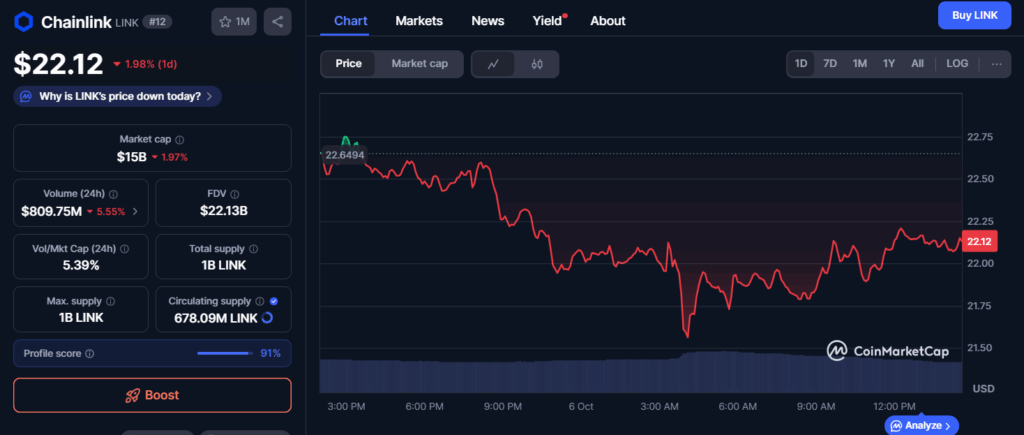Switch to the Yield tab
The height and width of the screenshot is (435, 1024).
click(545, 21)
